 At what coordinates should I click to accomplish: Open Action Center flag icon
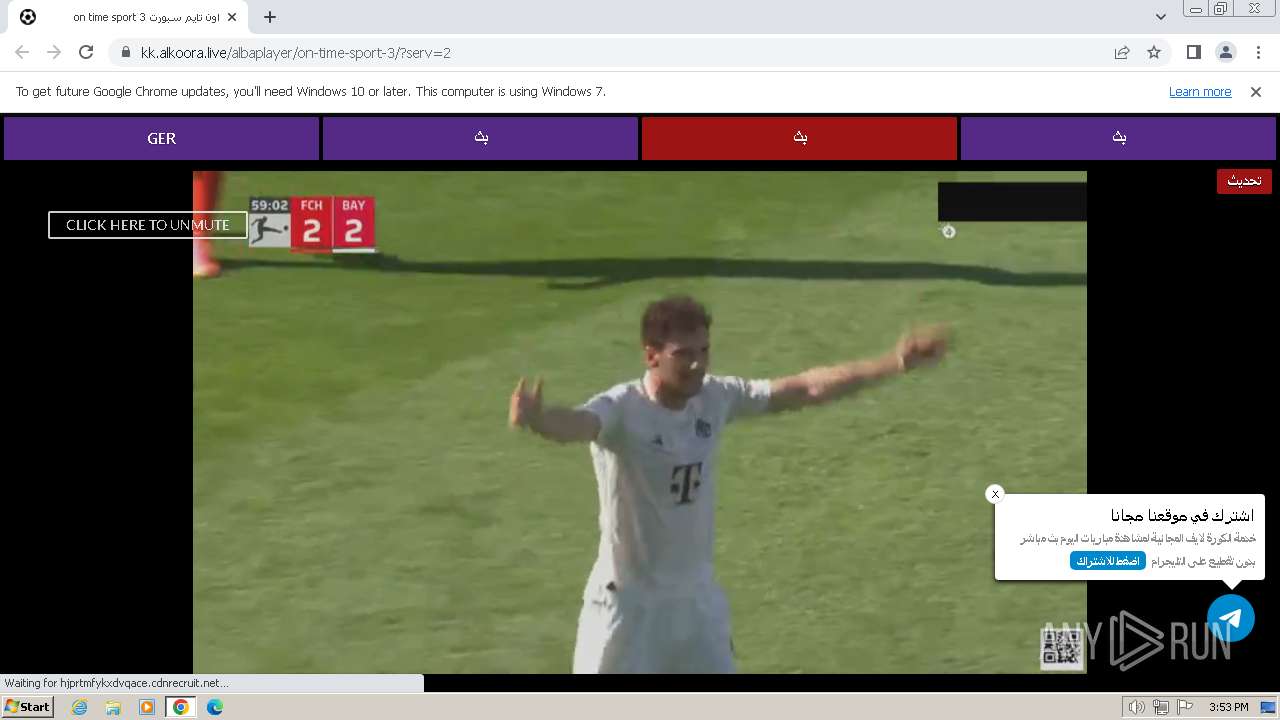[1185, 707]
